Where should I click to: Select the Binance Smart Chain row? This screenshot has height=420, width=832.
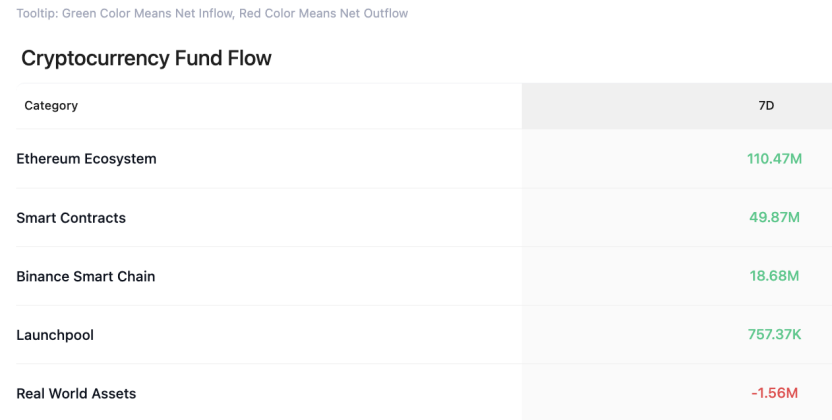(424, 276)
